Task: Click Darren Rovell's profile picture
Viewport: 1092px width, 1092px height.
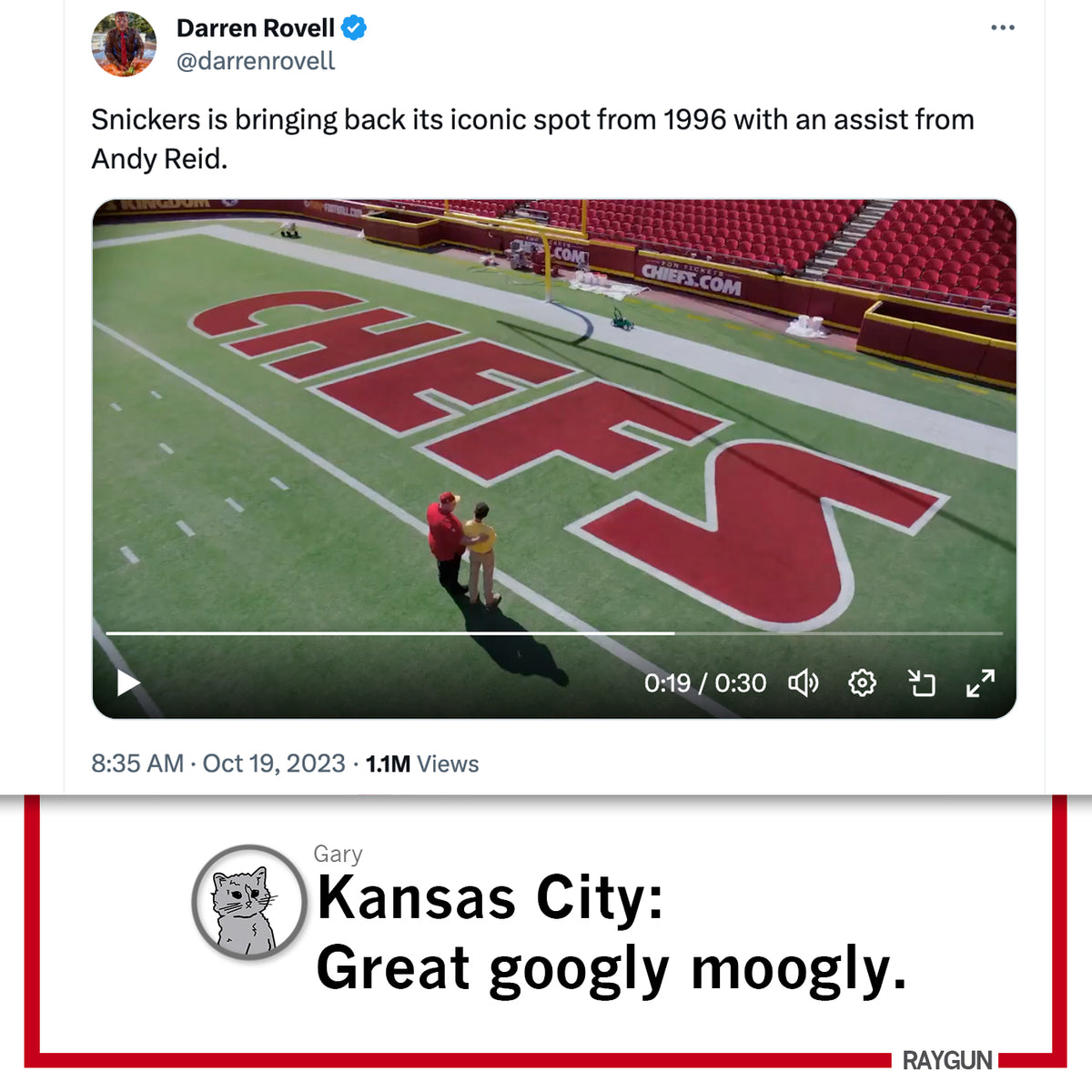Action: (124, 44)
